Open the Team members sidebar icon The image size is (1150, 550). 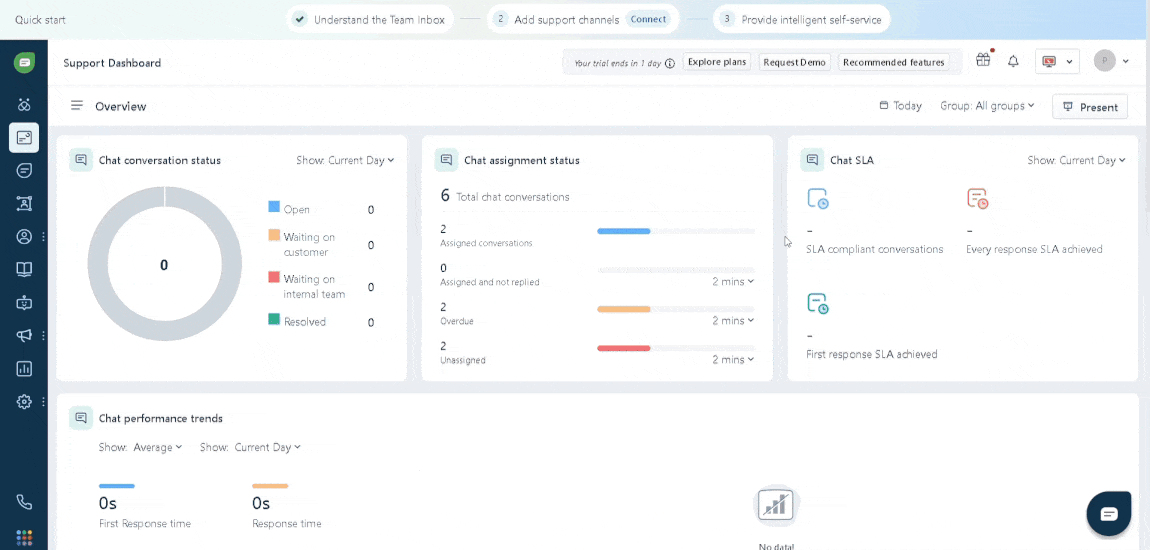click(24, 204)
